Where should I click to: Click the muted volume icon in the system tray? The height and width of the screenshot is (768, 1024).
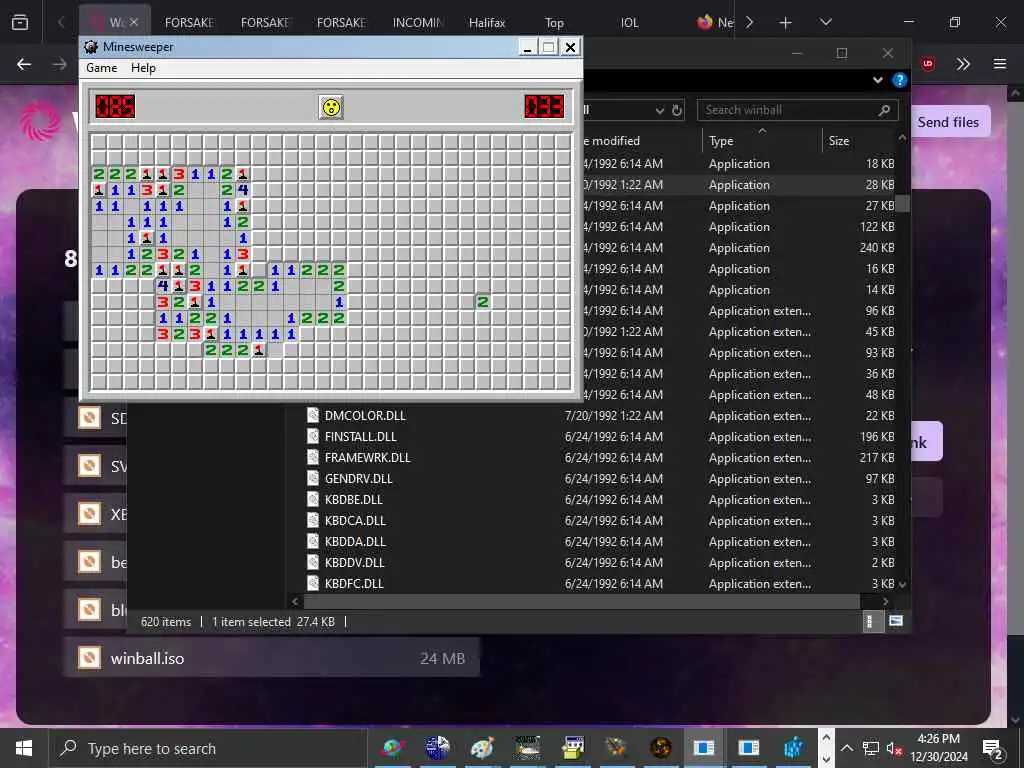[x=894, y=748]
